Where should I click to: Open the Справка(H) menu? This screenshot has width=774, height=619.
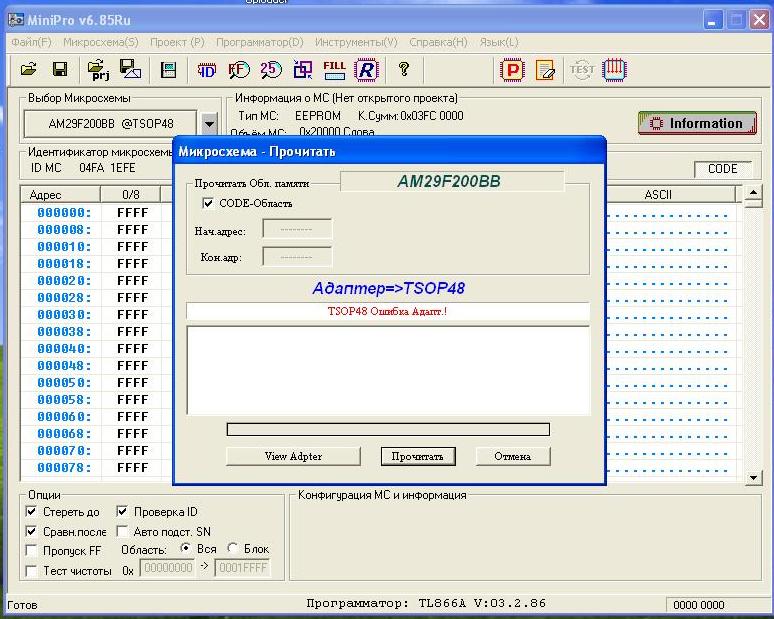[438, 42]
